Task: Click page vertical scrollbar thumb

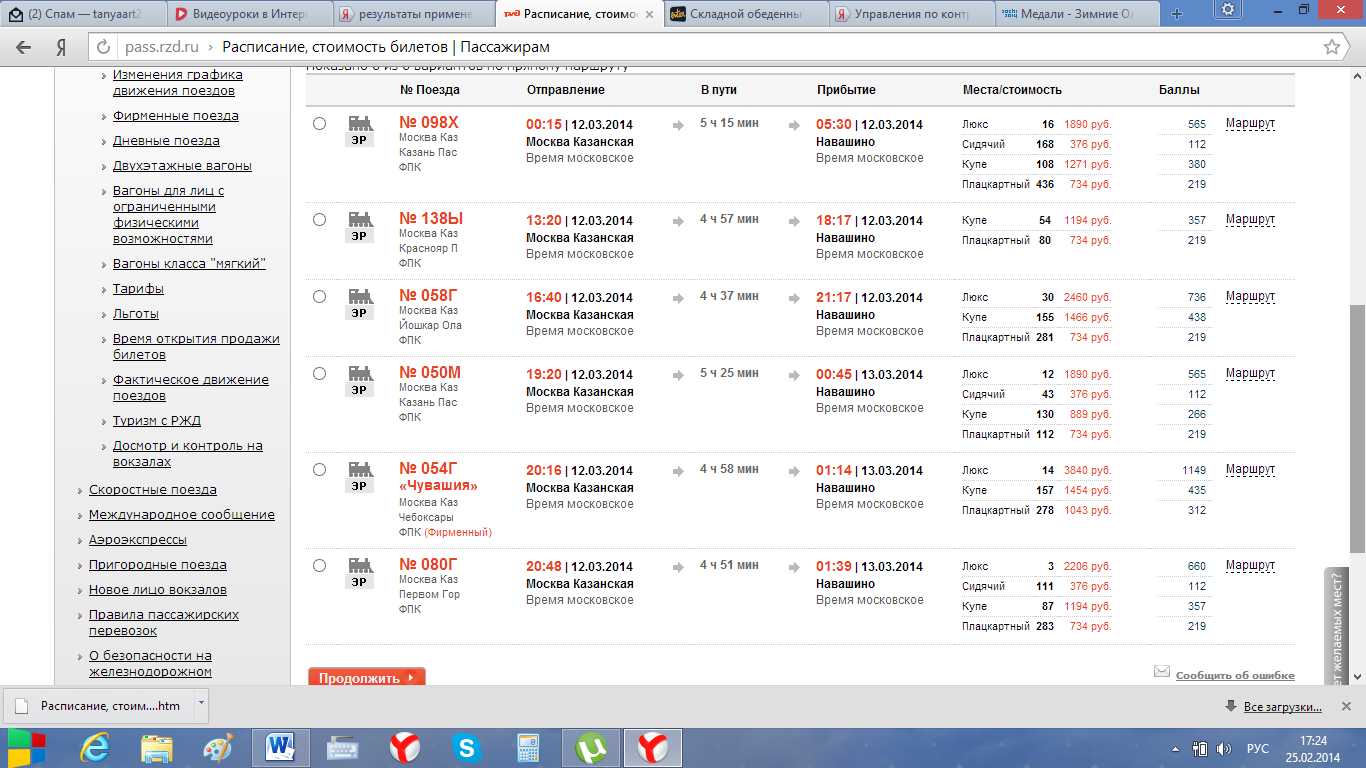Action: [x=1357, y=428]
